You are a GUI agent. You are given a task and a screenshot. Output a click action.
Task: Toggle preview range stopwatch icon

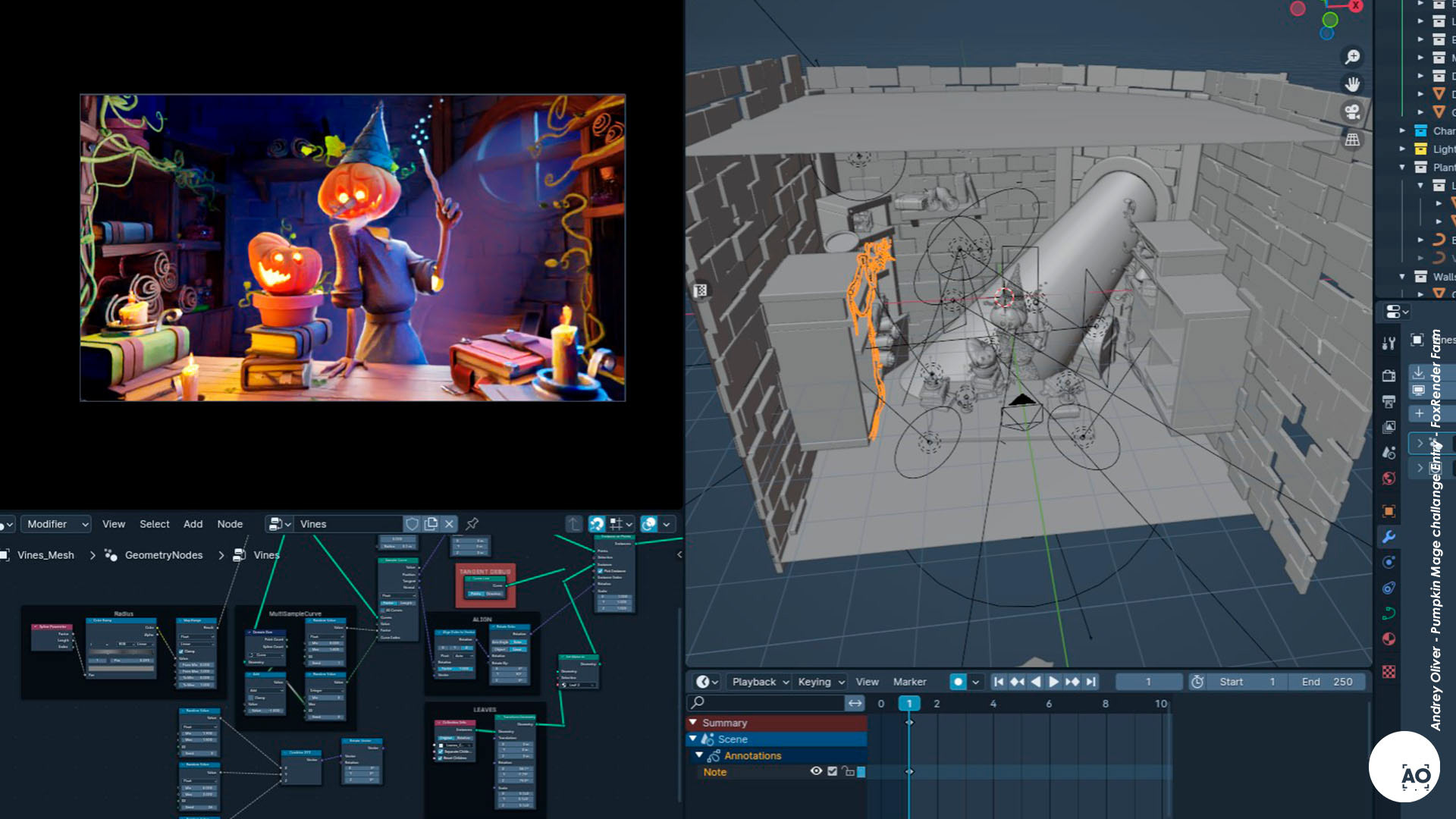(1197, 682)
